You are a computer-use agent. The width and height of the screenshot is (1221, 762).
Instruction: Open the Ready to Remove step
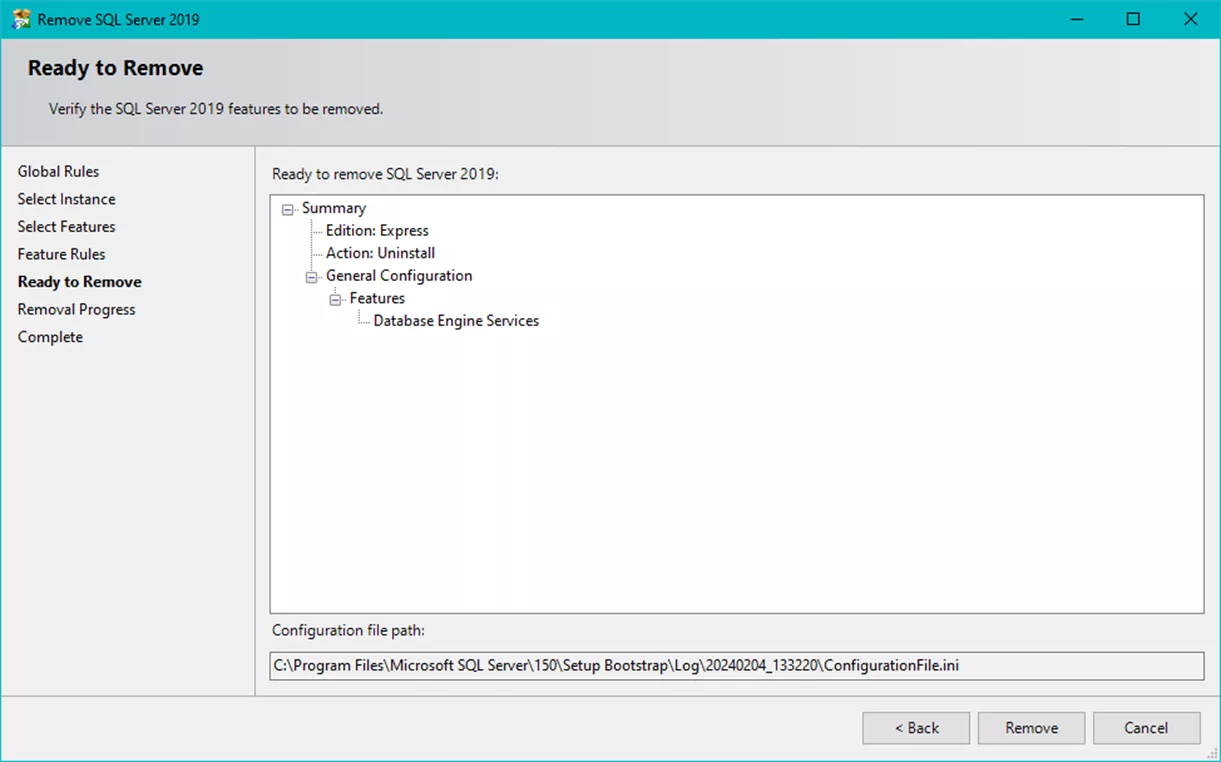point(79,282)
